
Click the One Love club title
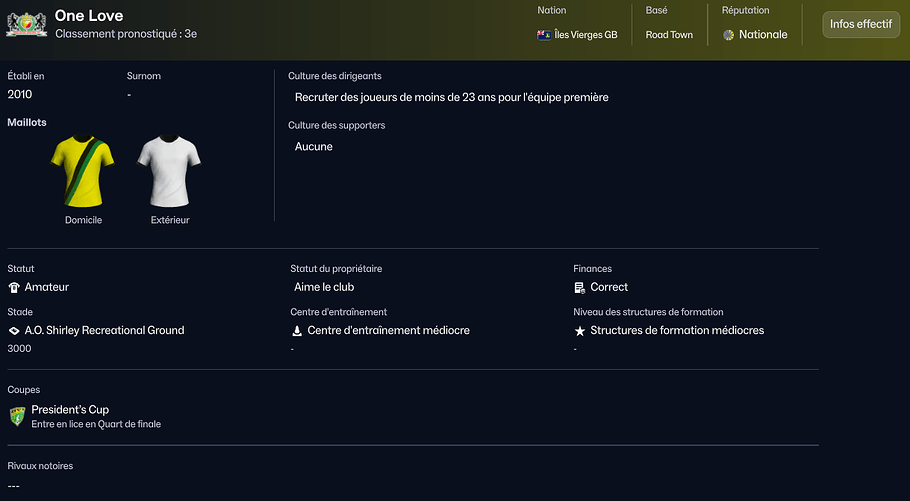(90, 15)
